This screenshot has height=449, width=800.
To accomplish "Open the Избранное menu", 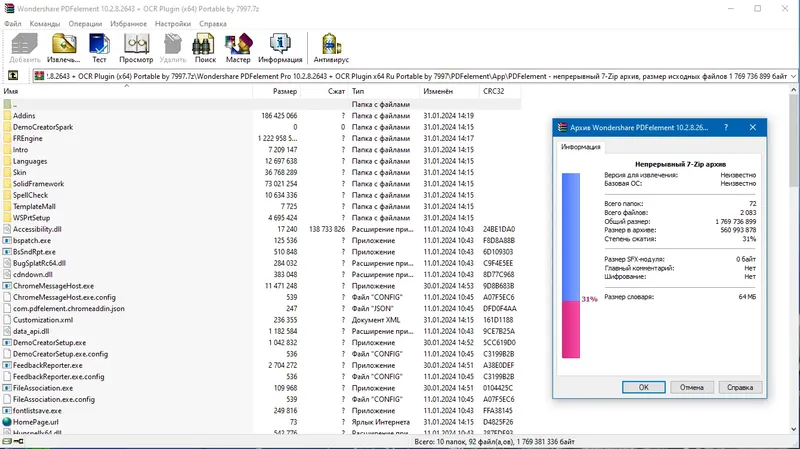I will (x=129, y=23).
